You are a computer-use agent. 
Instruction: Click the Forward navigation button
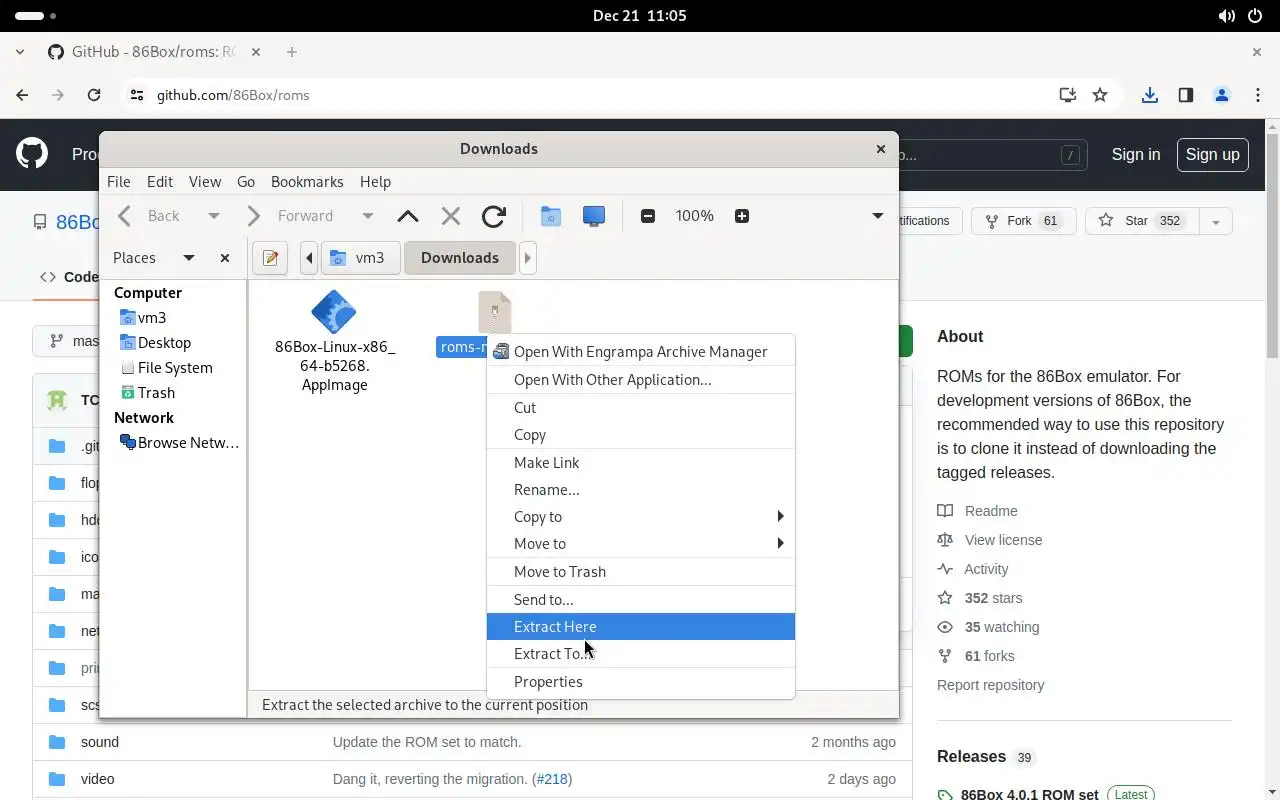[x=290, y=216]
